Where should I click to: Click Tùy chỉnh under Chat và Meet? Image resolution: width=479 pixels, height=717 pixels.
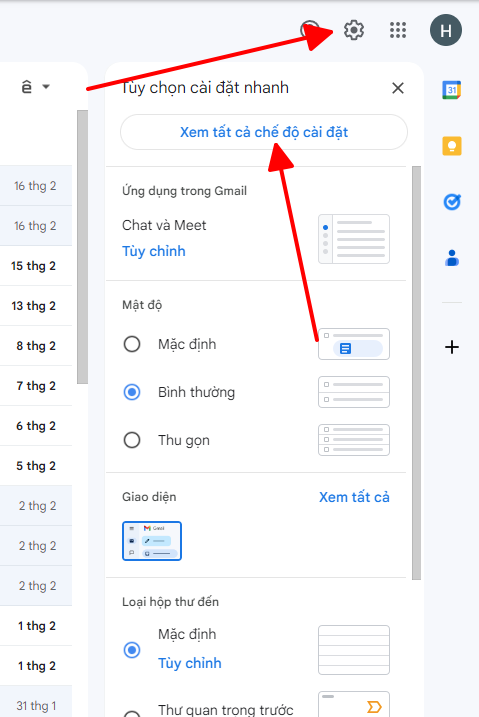coord(154,251)
